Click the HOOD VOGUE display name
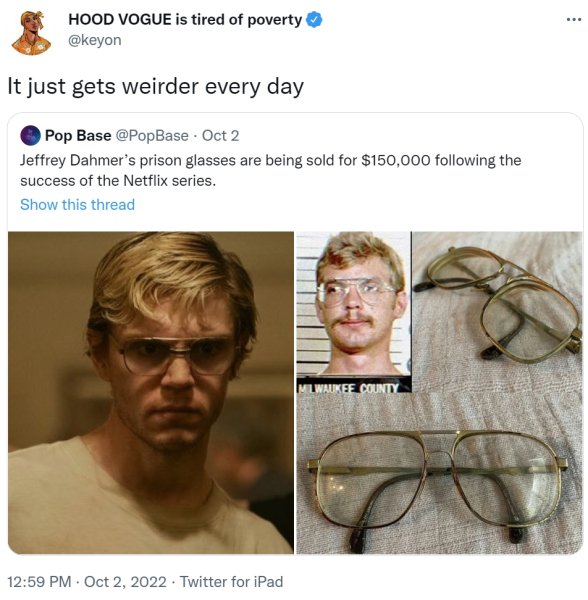The width and height of the screenshot is (588, 600). [x=185, y=20]
